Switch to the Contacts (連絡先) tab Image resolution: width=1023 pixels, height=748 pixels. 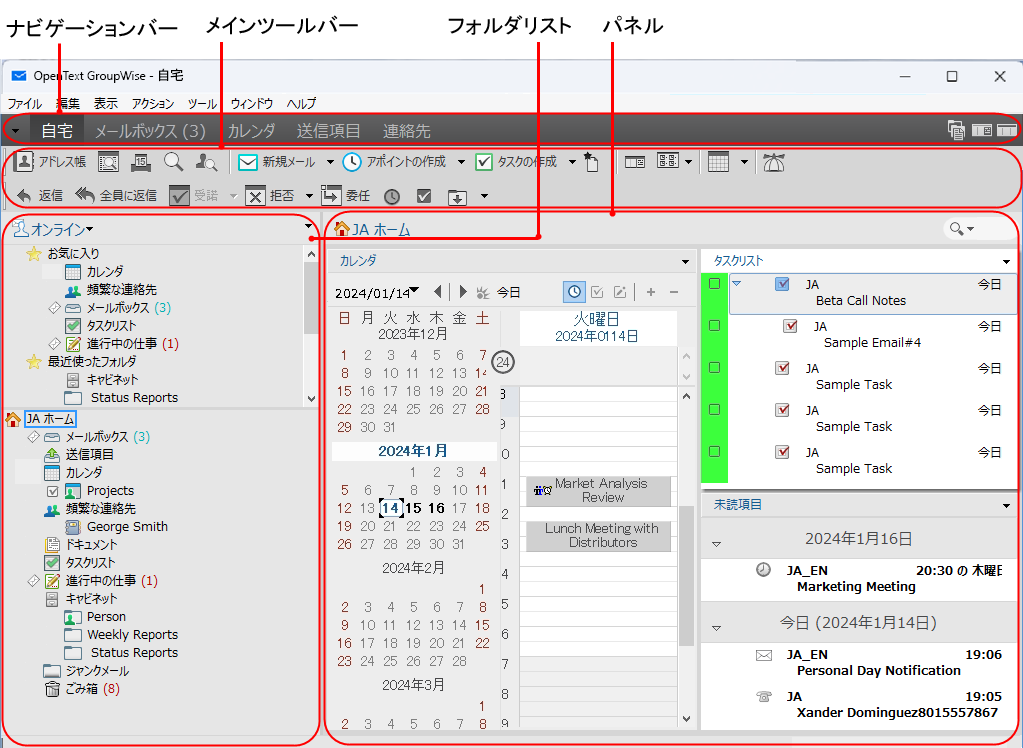406,131
